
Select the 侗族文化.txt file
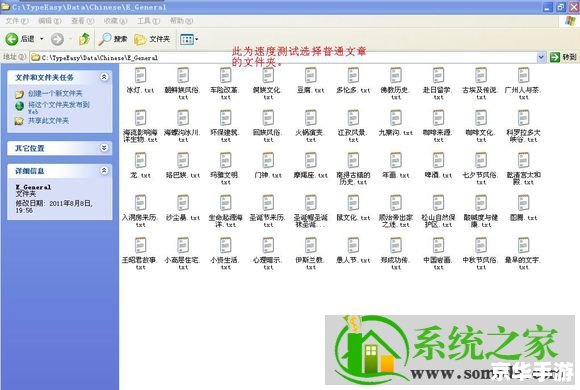[x=268, y=83]
